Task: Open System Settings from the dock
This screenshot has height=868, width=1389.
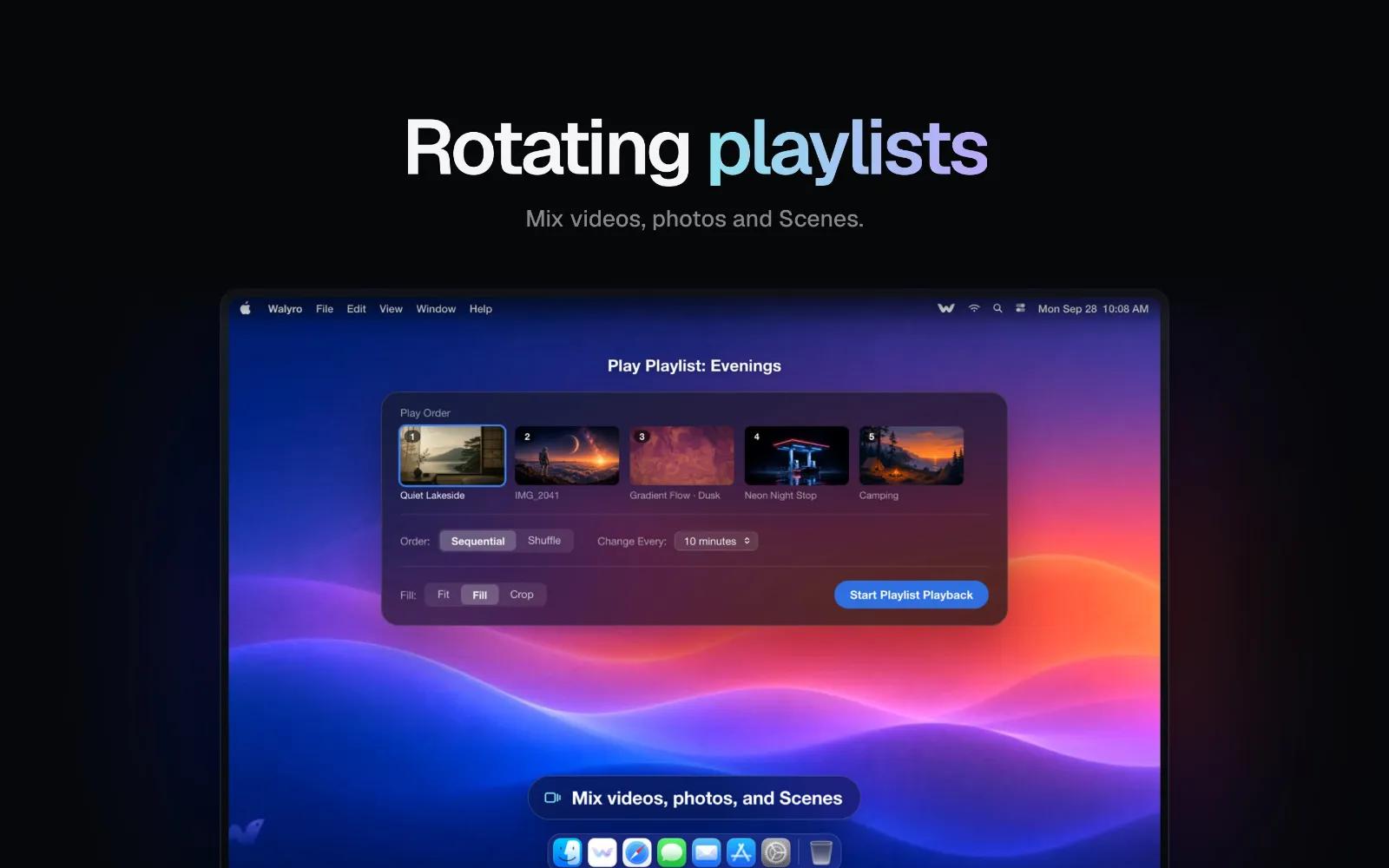Action: tap(776, 852)
